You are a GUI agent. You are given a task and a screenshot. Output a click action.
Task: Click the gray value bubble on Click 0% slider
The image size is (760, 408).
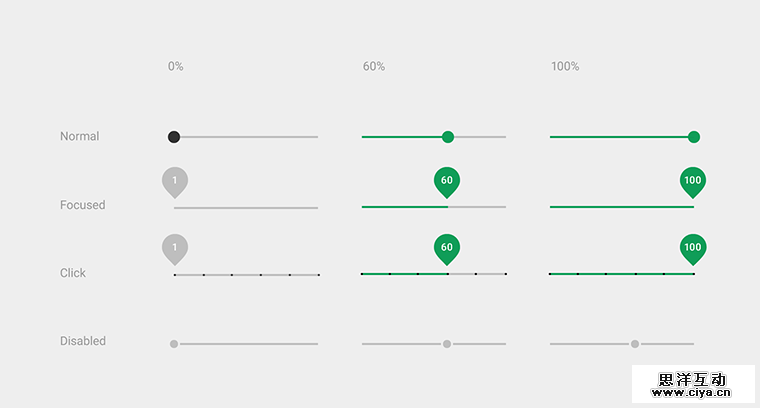[175, 247]
